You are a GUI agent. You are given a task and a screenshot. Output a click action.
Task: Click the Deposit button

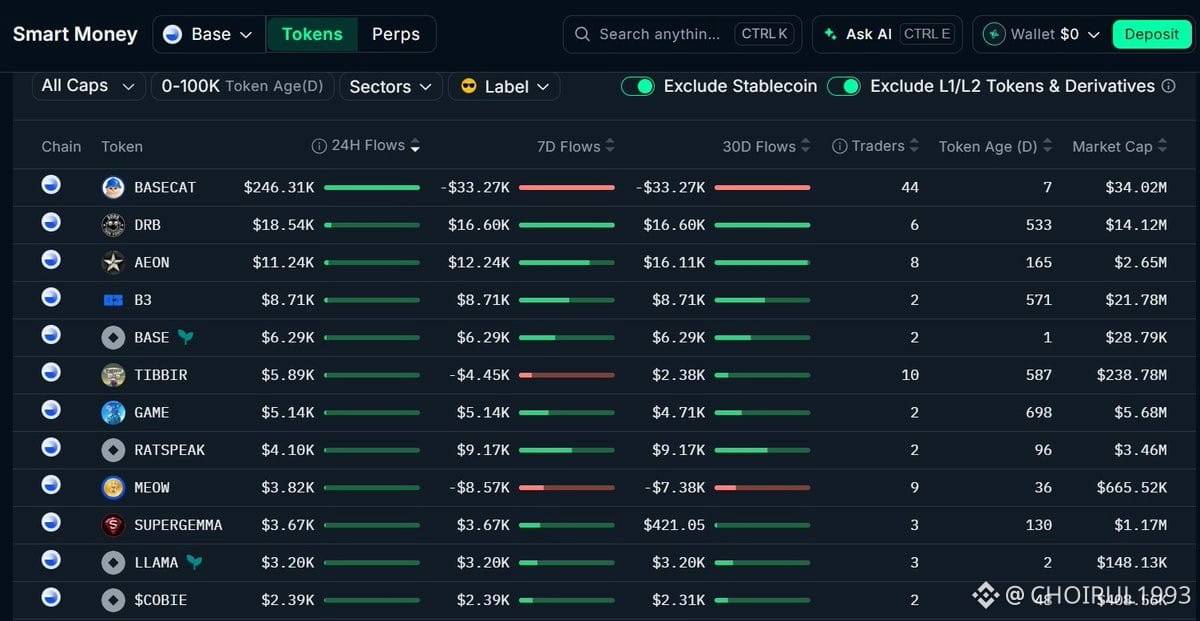[1152, 34]
